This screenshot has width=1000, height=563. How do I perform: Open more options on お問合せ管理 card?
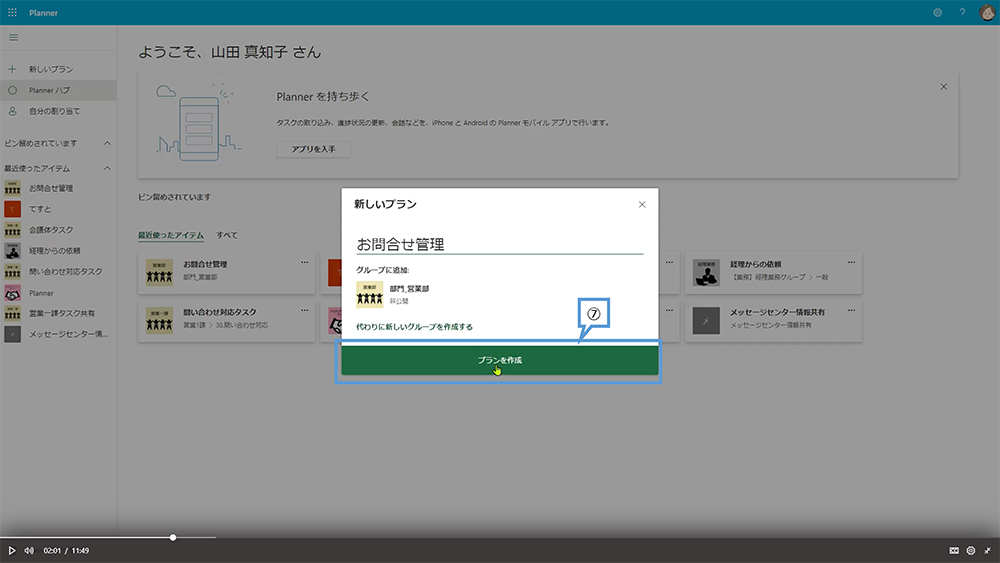pos(304,262)
